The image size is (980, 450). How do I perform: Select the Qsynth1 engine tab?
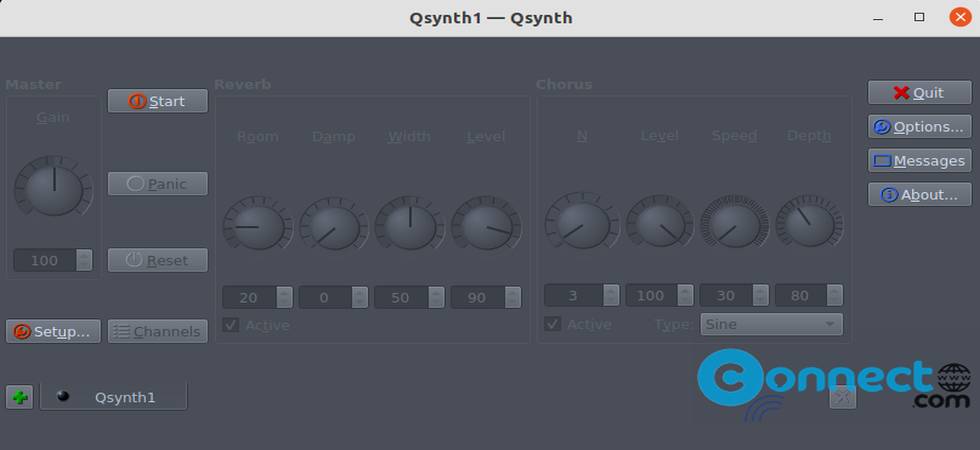[x=113, y=397]
